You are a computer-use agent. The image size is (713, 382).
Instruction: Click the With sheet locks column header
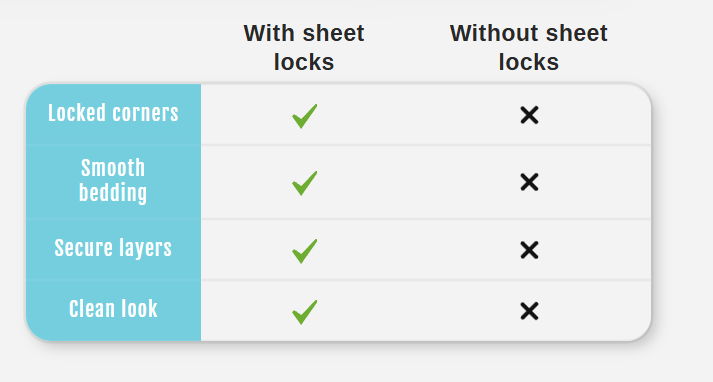point(304,47)
